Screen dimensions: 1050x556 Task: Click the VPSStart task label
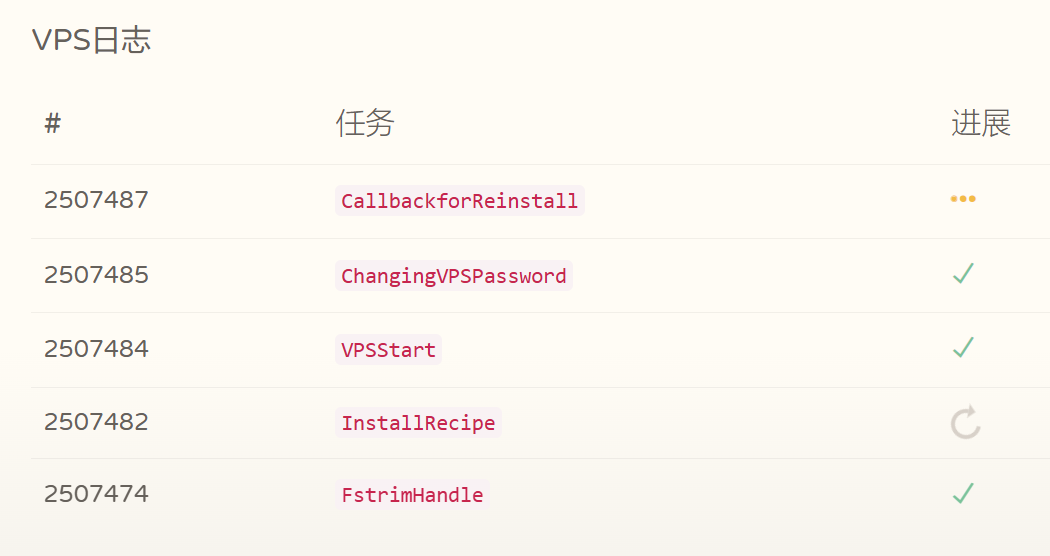point(388,350)
